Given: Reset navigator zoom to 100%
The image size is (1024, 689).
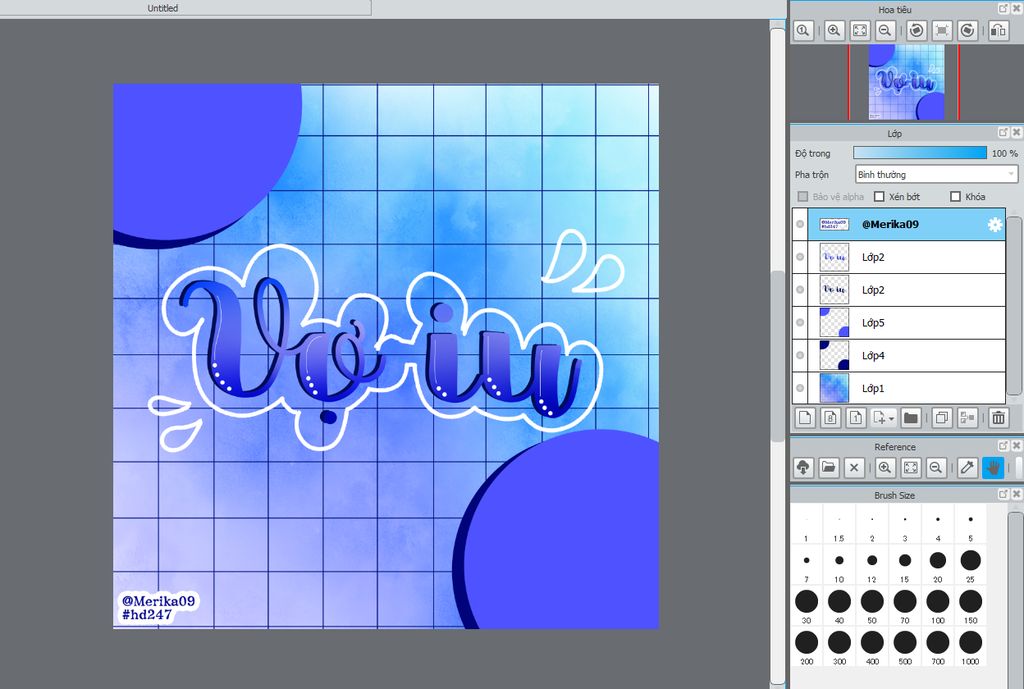Looking at the screenshot, I should [x=803, y=31].
